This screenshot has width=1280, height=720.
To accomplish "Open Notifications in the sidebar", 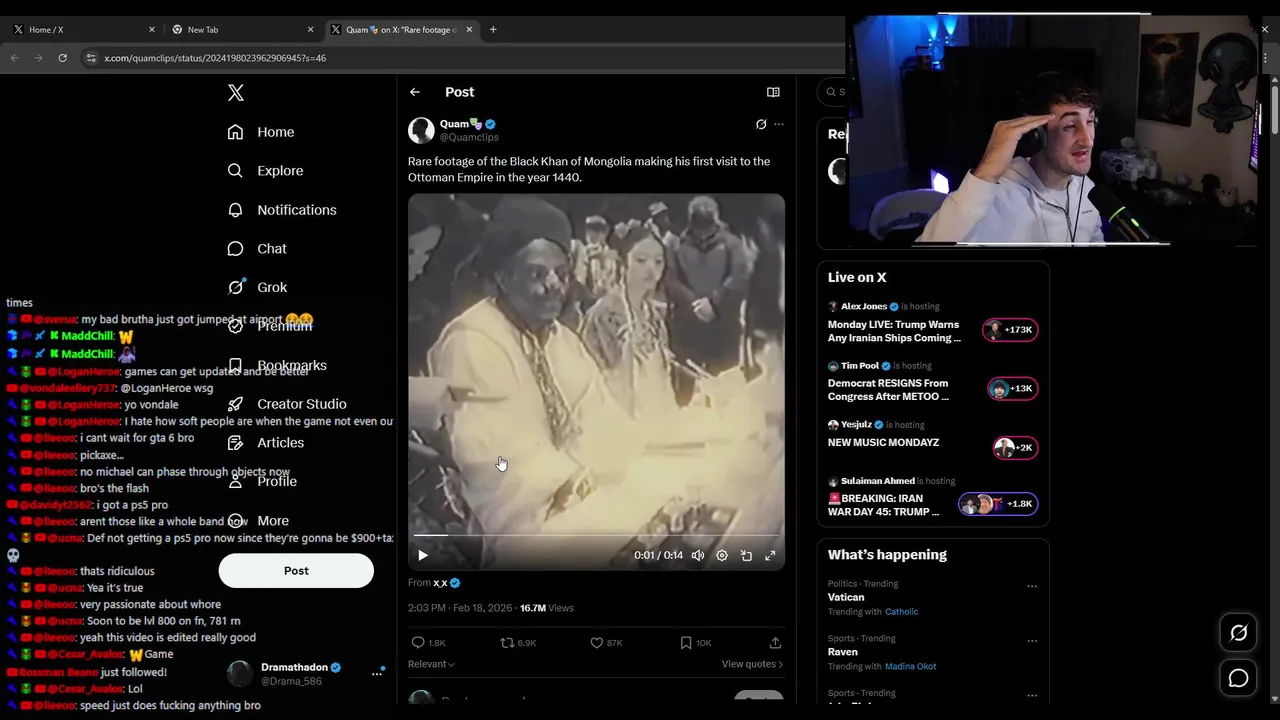I will (x=282, y=210).
